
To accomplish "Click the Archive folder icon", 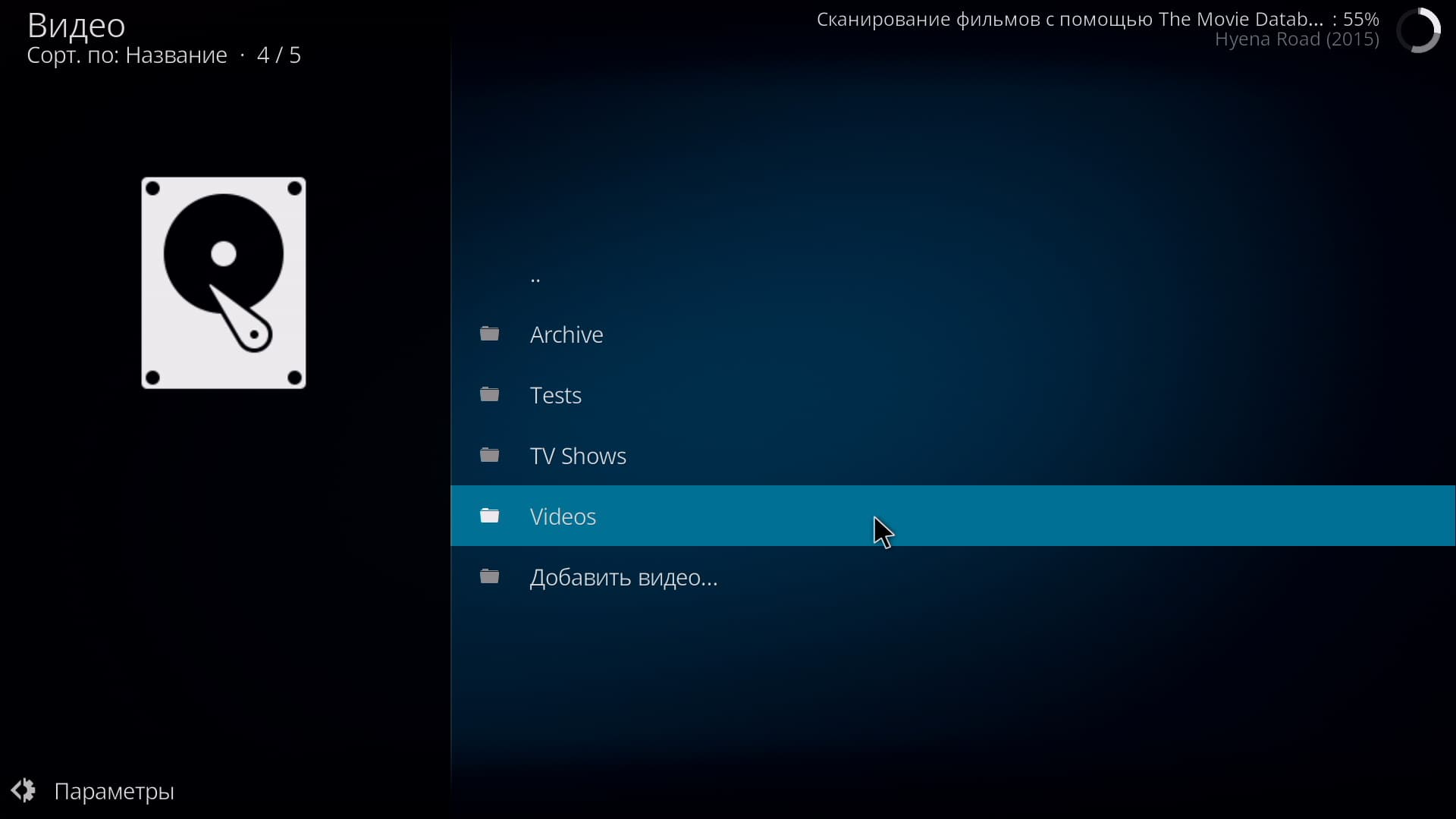I will tap(490, 334).
